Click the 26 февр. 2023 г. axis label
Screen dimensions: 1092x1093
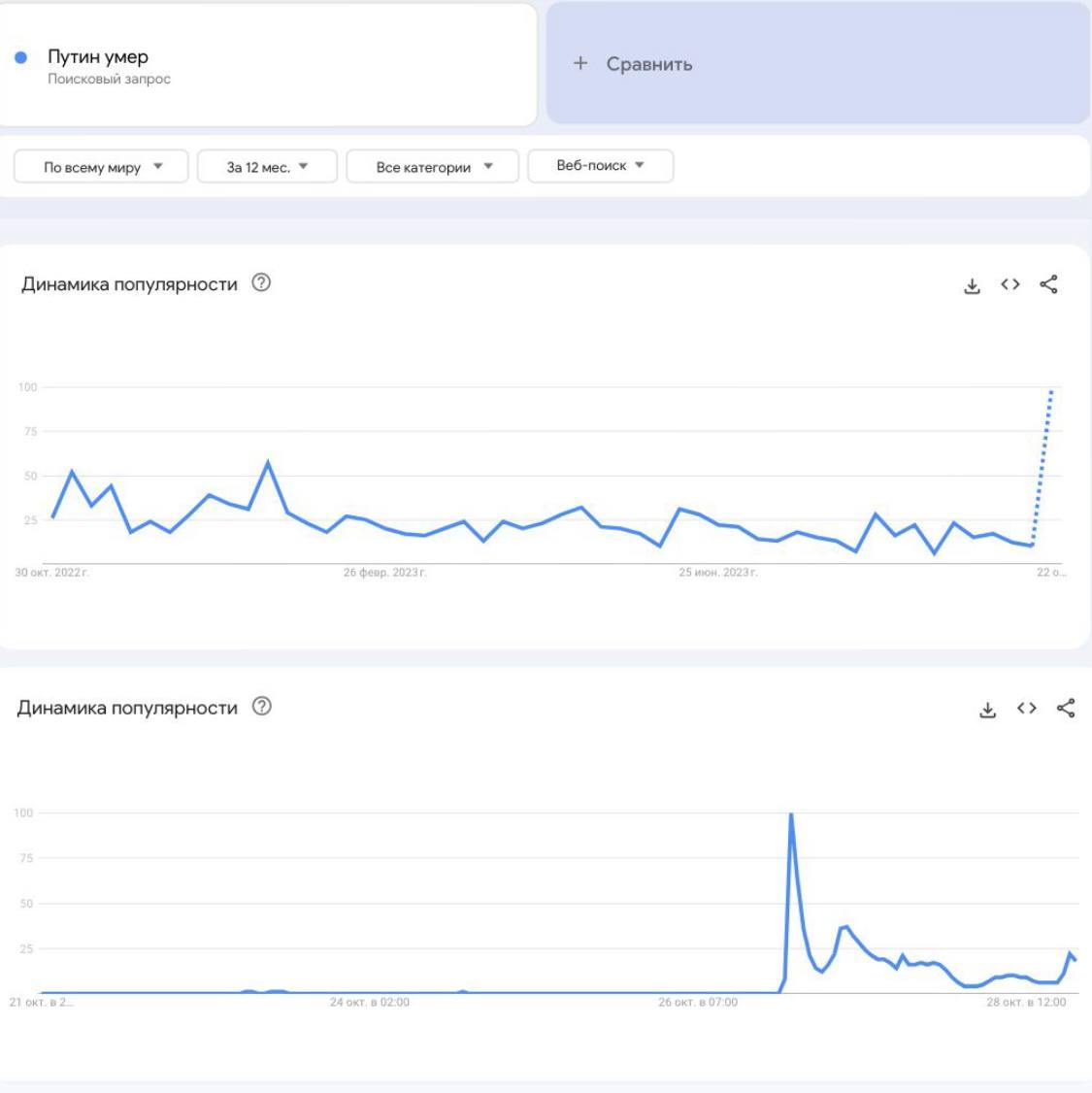[x=384, y=573]
